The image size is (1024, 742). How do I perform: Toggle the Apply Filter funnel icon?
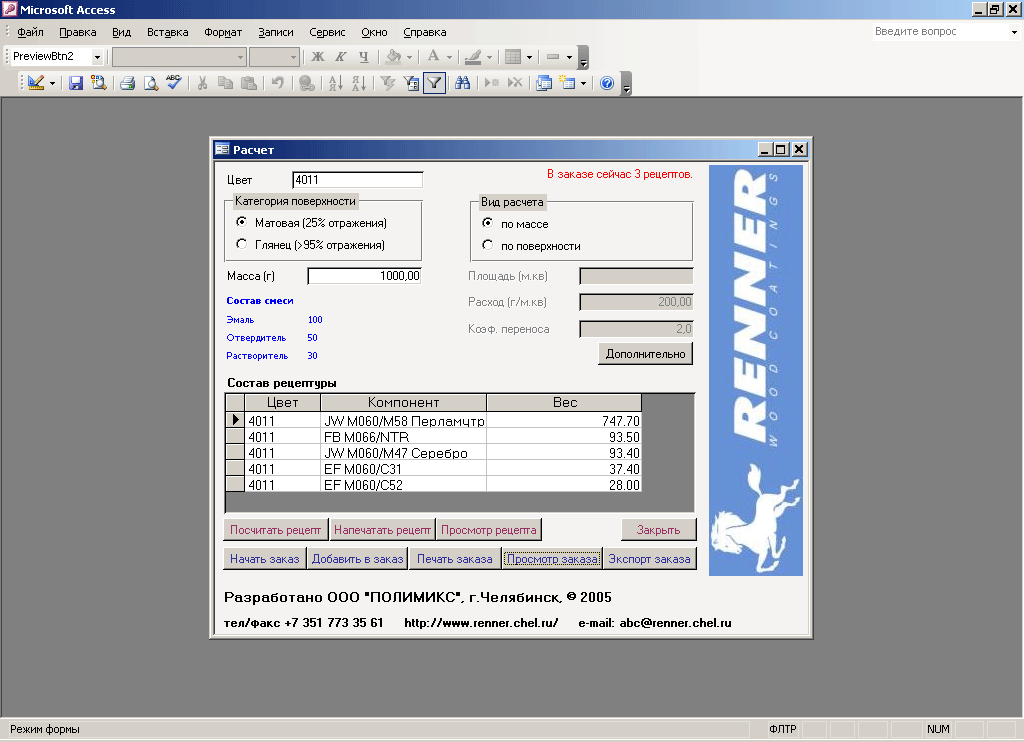[x=434, y=83]
